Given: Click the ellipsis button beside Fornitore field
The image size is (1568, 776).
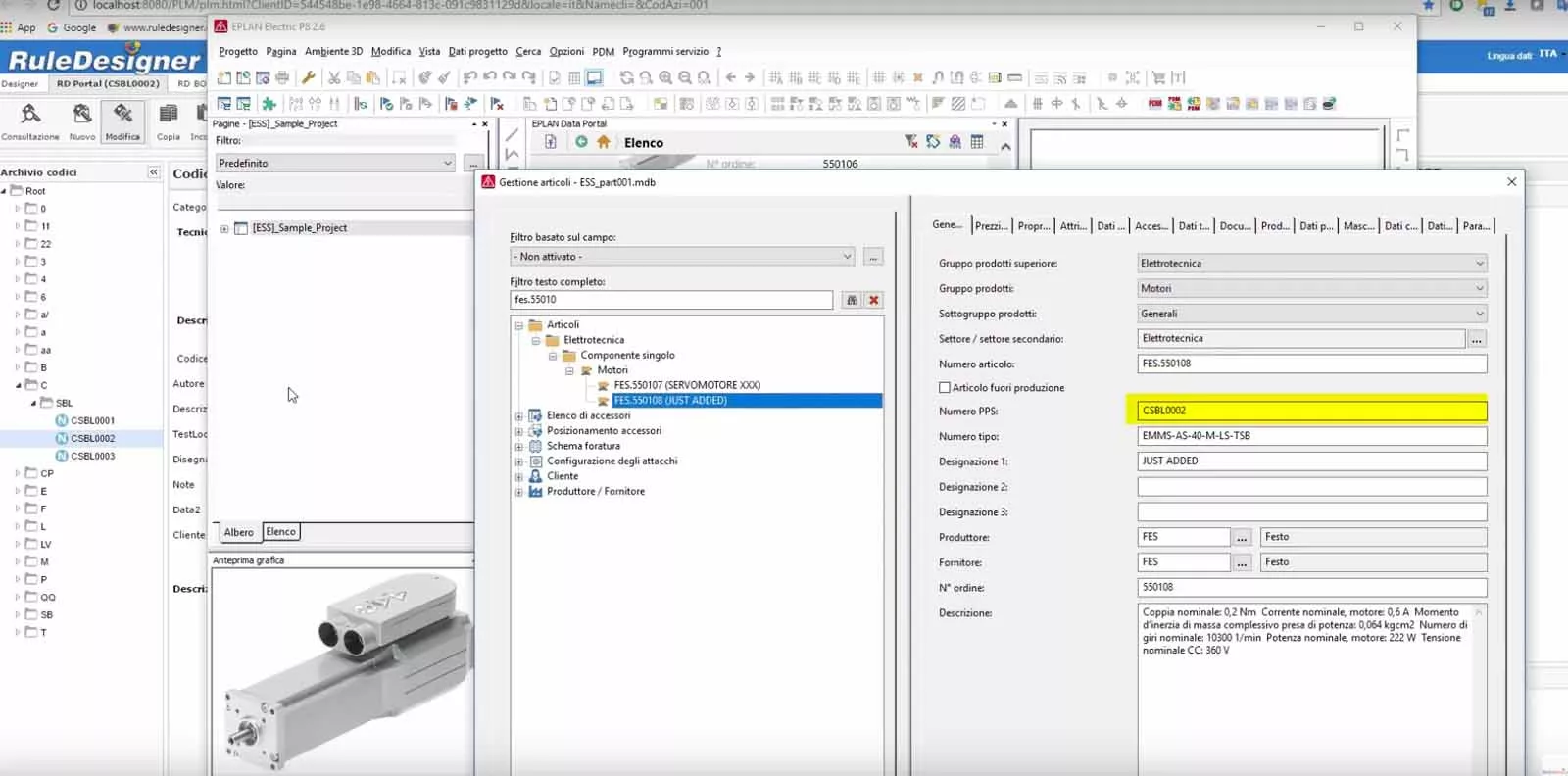Looking at the screenshot, I should (x=1242, y=563).
